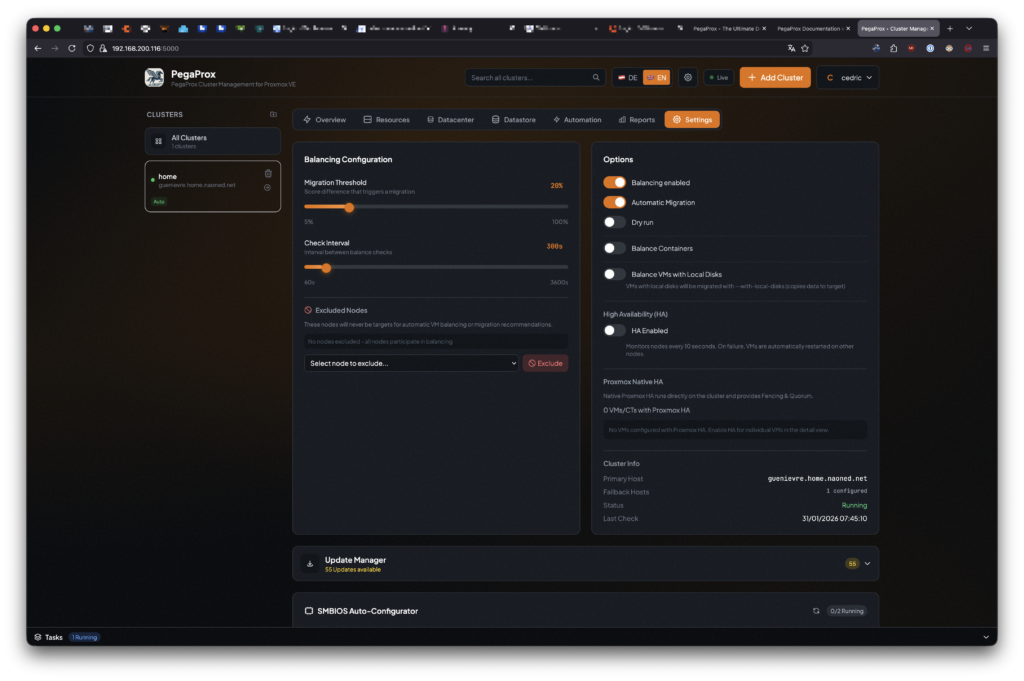Bookmark this page with the star icon
Viewport: 1024px width, 681px height.
click(x=805, y=48)
